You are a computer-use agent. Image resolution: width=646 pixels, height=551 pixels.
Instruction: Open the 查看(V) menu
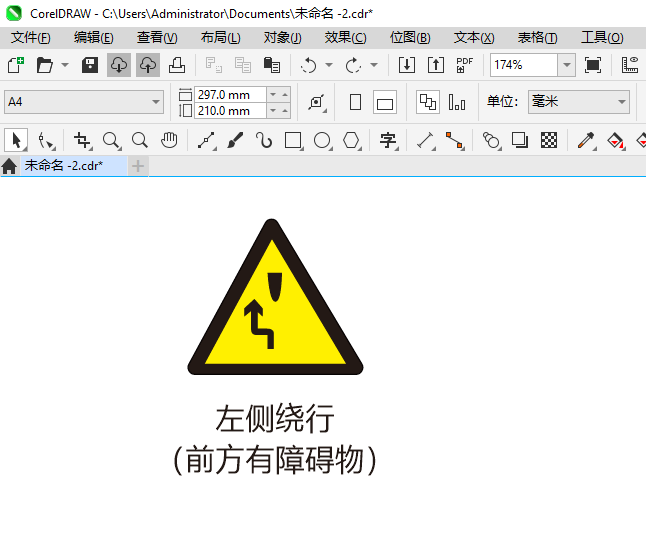pyautogui.click(x=157, y=38)
